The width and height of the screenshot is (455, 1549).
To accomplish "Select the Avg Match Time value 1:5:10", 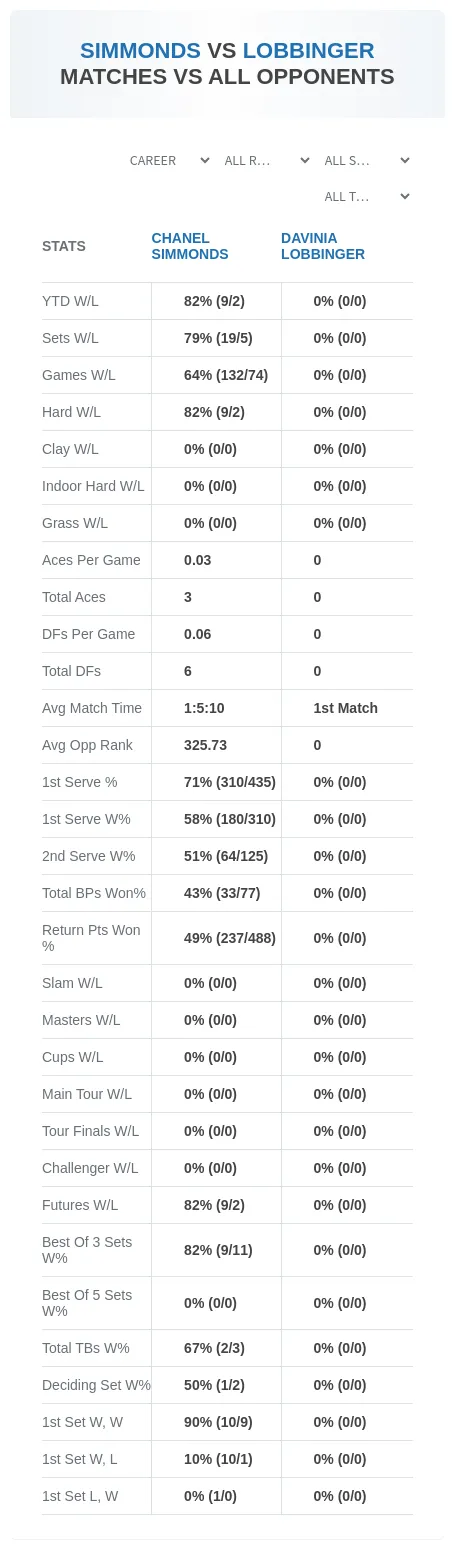I will (204, 708).
